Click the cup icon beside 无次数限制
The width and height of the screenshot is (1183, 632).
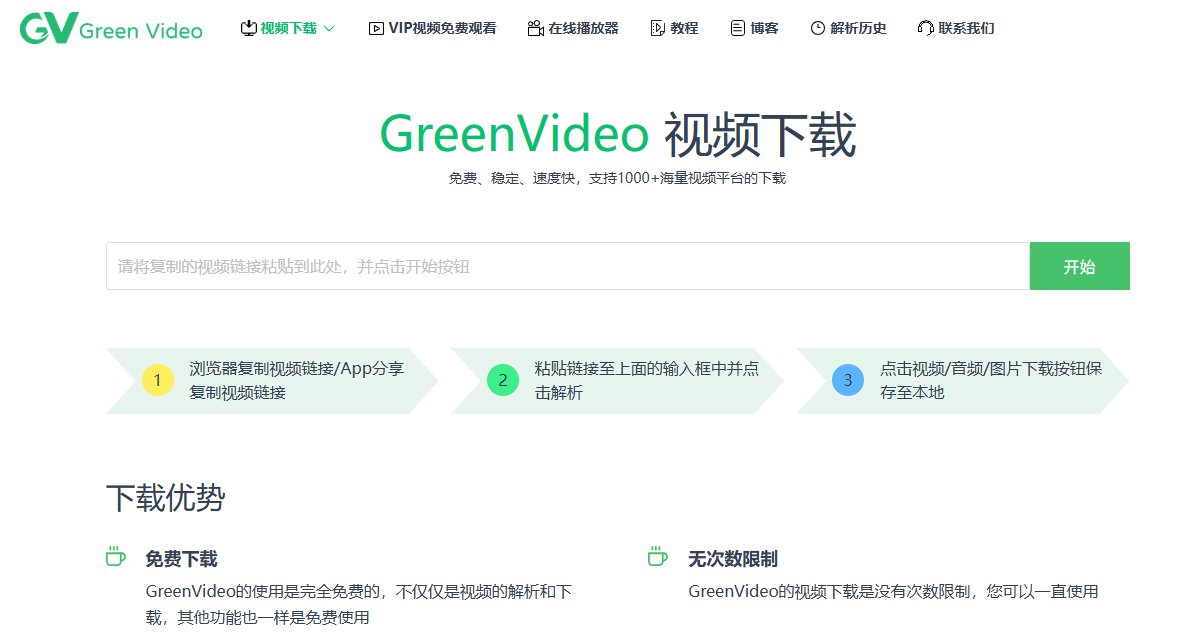pos(658,557)
